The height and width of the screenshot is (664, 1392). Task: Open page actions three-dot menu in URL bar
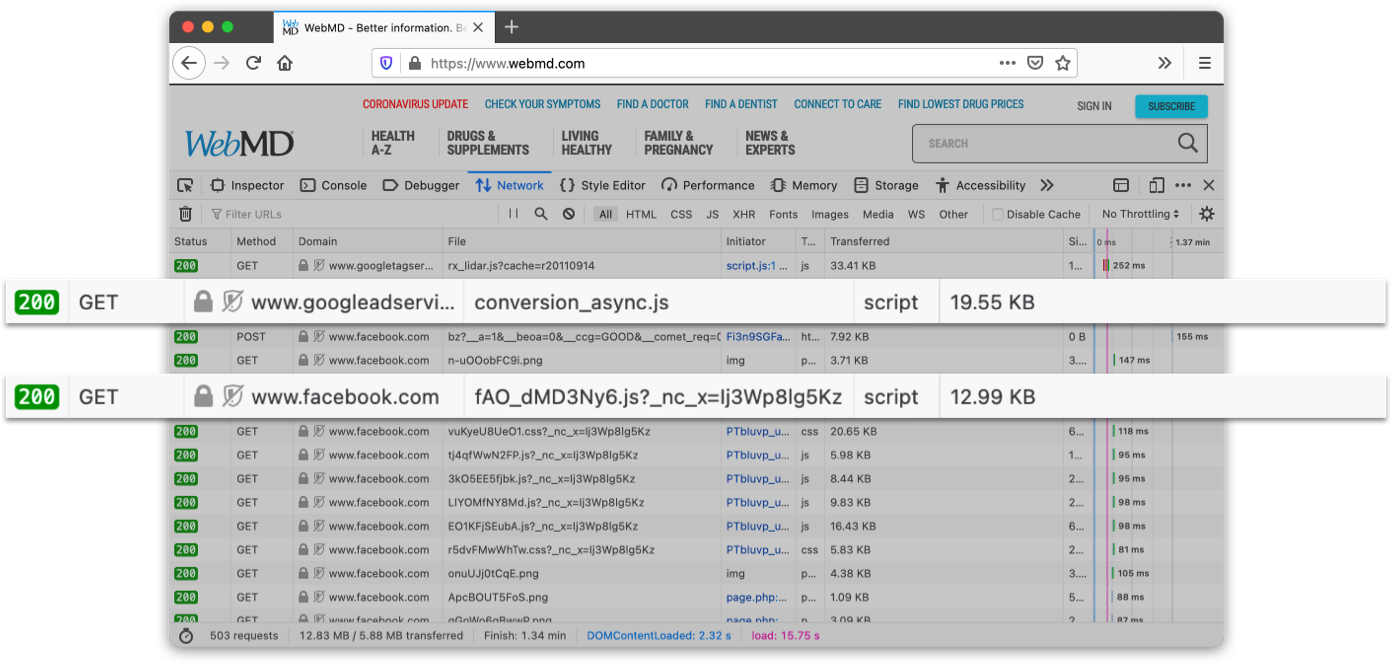click(x=1007, y=63)
